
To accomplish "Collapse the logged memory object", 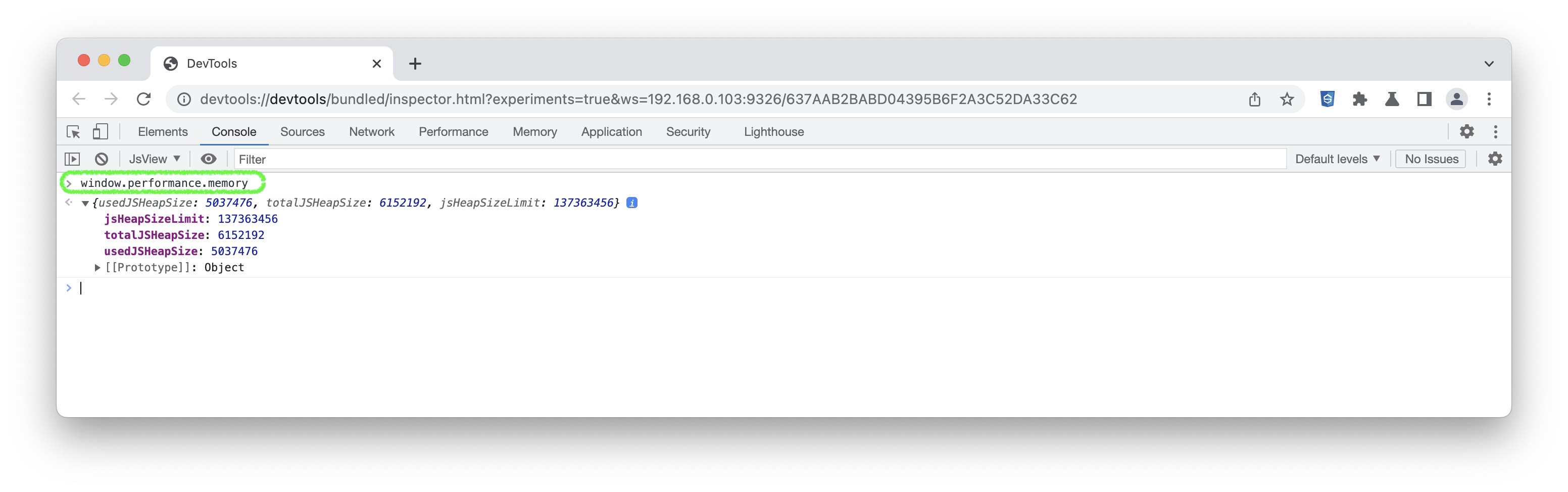I will click(85, 204).
